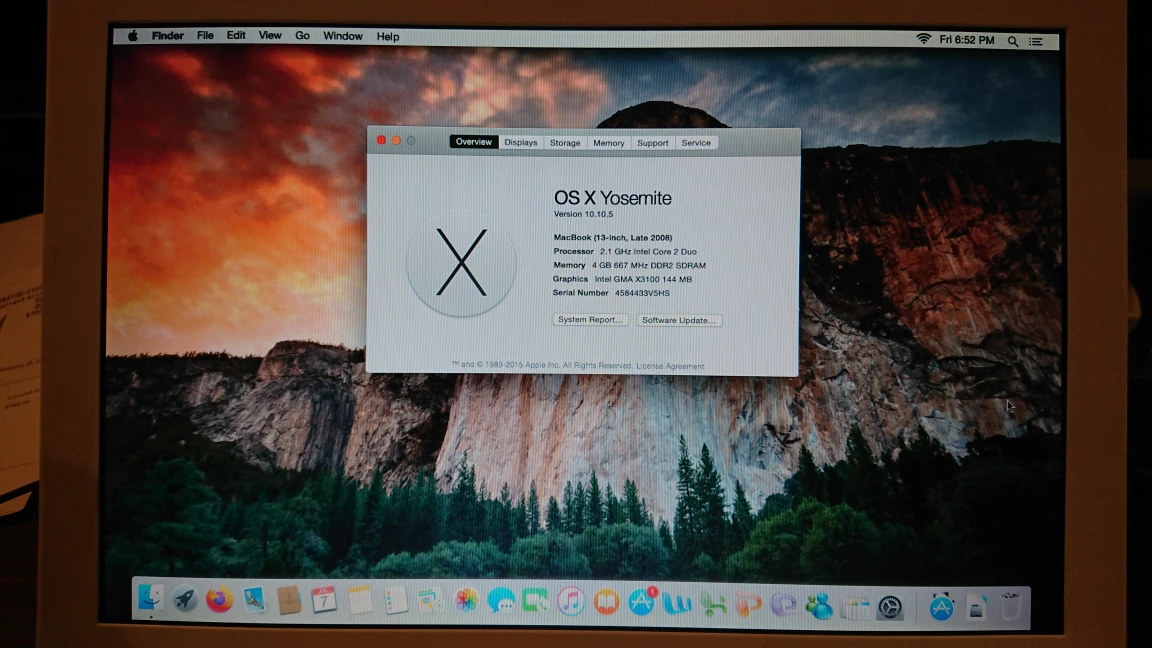The image size is (1152, 648).
Task: Open iBooks from the dock
Action: coord(606,602)
